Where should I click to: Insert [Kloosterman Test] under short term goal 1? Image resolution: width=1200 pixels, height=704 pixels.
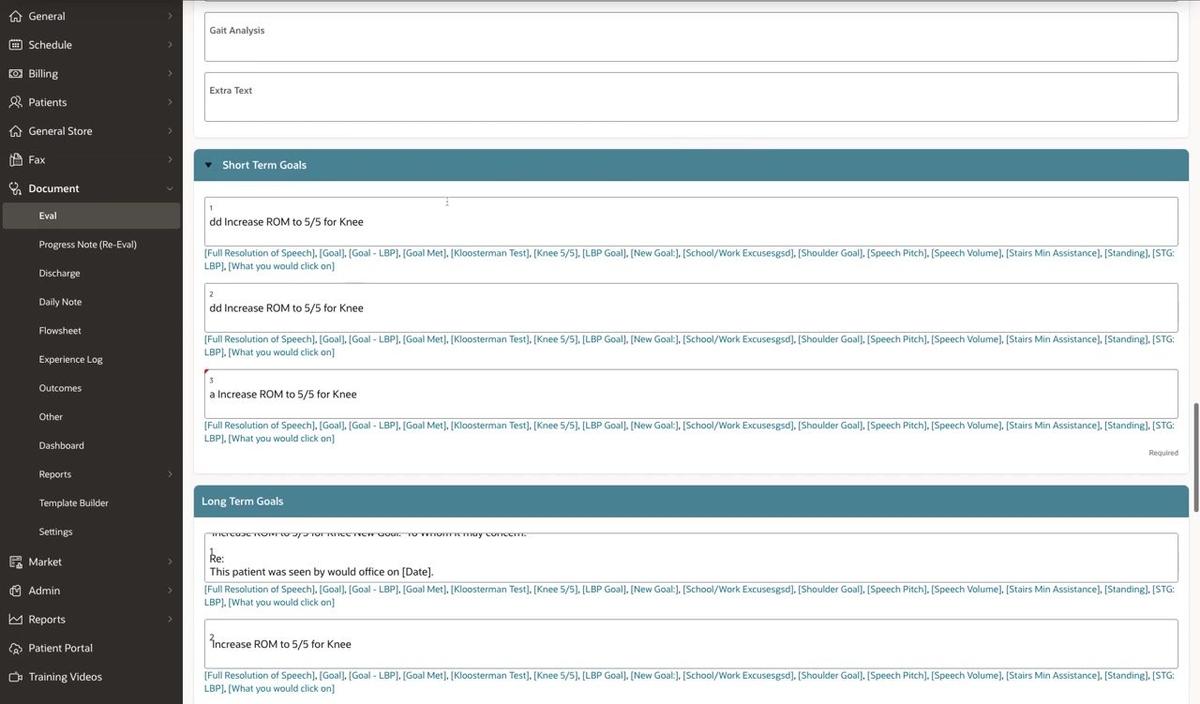(490, 254)
